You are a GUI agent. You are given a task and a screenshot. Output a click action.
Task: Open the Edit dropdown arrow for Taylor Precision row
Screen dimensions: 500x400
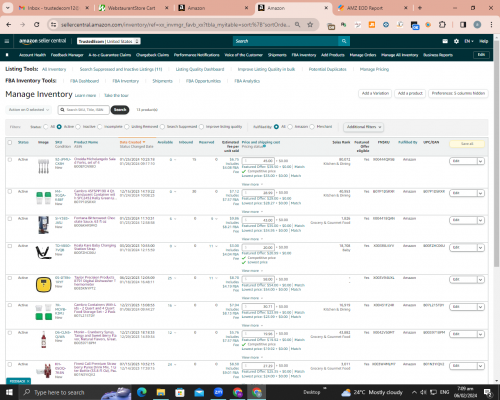tap(480, 280)
